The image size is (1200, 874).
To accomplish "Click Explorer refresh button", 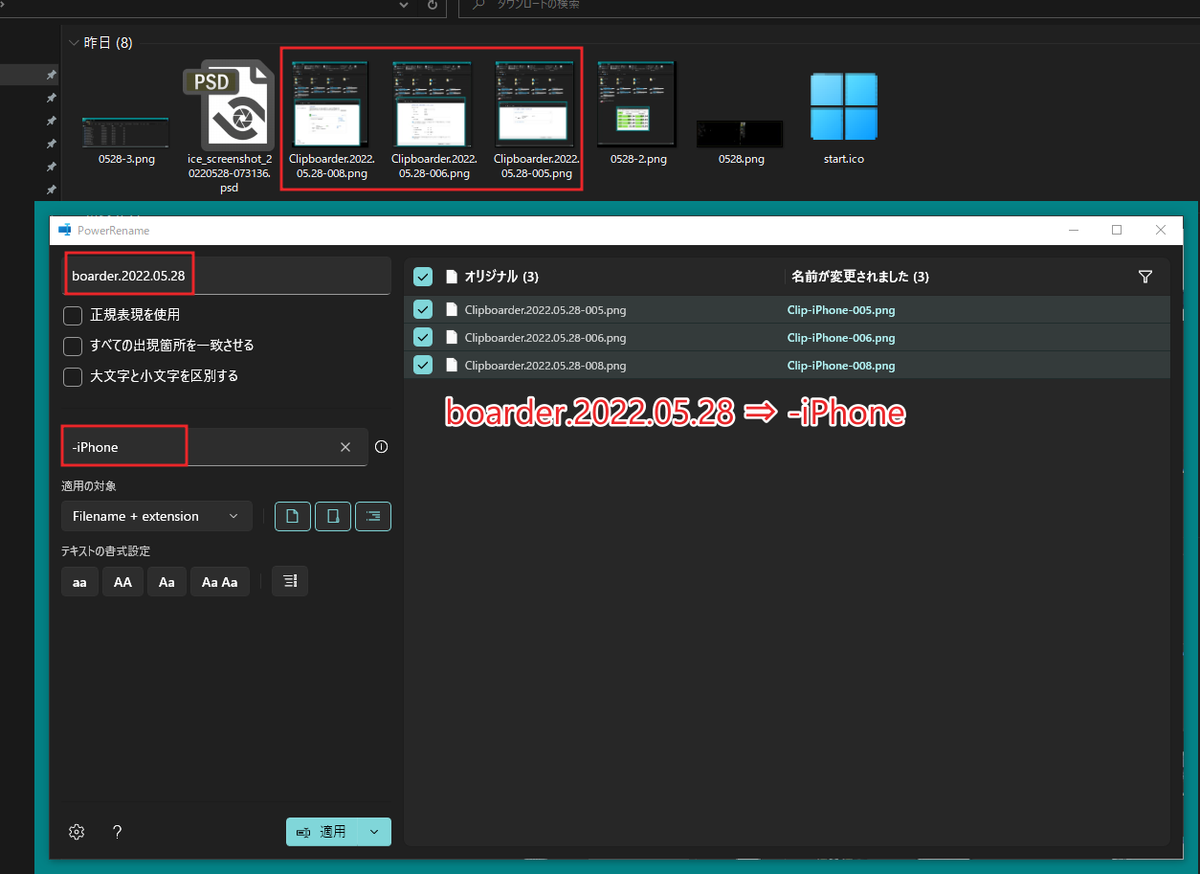I will point(432,5).
